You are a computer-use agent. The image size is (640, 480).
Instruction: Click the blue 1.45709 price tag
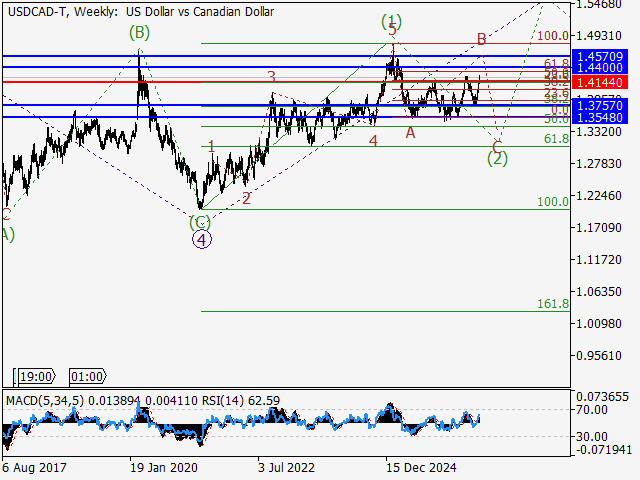click(600, 56)
